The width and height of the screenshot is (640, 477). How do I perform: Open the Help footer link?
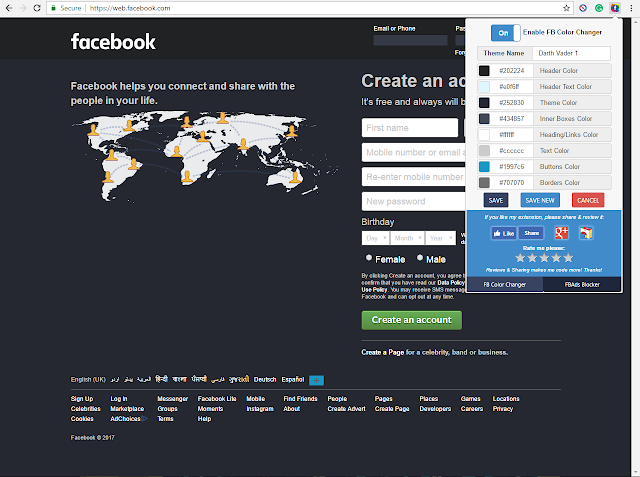tap(204, 419)
